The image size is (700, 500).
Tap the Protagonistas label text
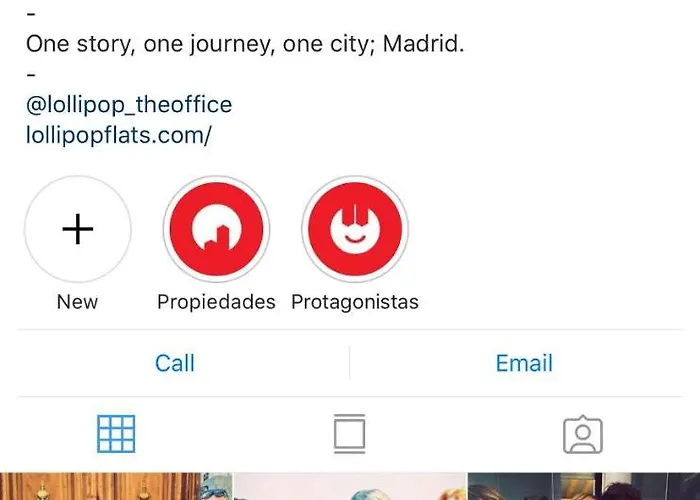(x=355, y=302)
